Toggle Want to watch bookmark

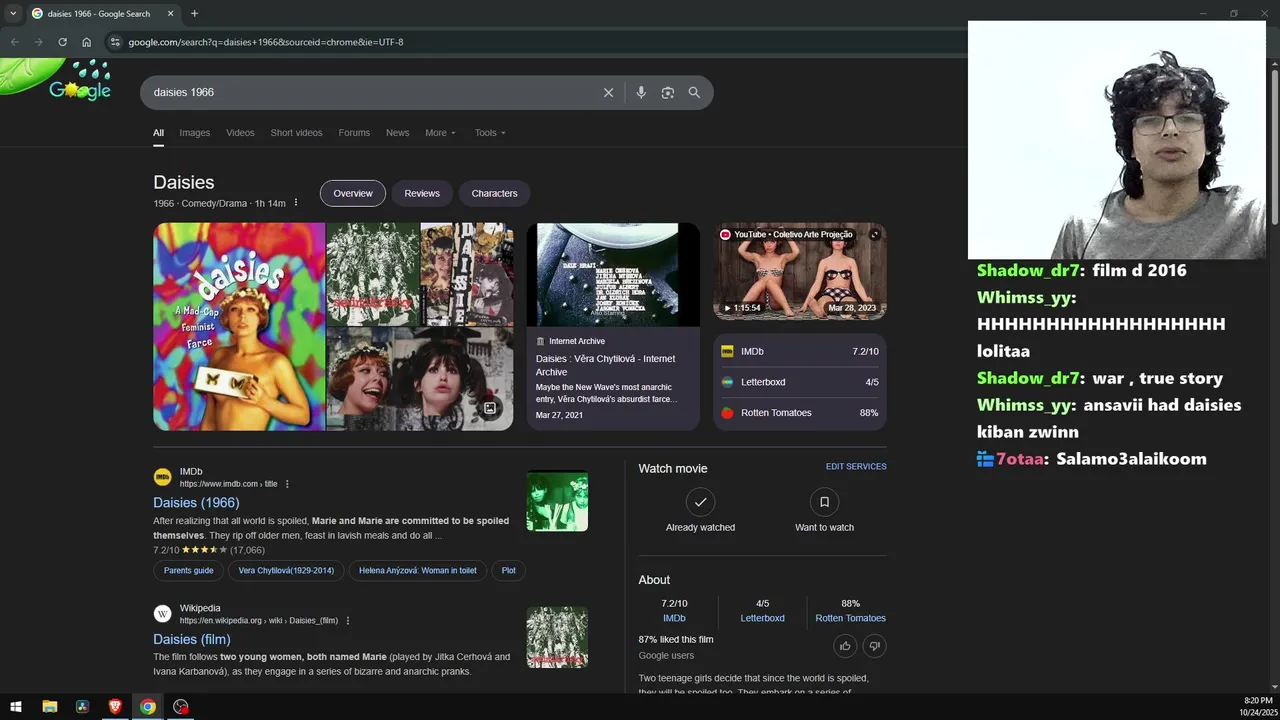(x=824, y=502)
